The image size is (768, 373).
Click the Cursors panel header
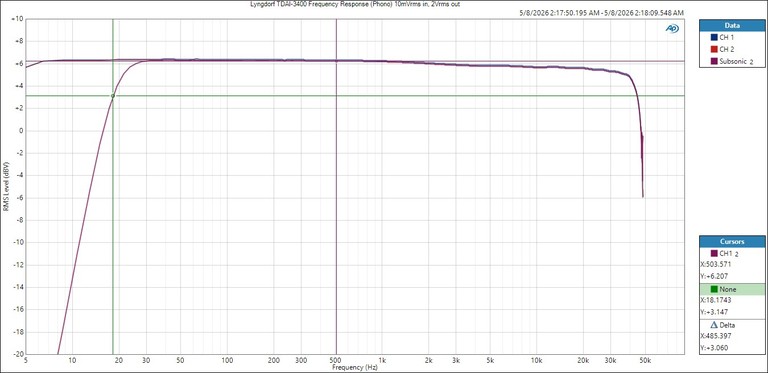pyautogui.click(x=732, y=241)
